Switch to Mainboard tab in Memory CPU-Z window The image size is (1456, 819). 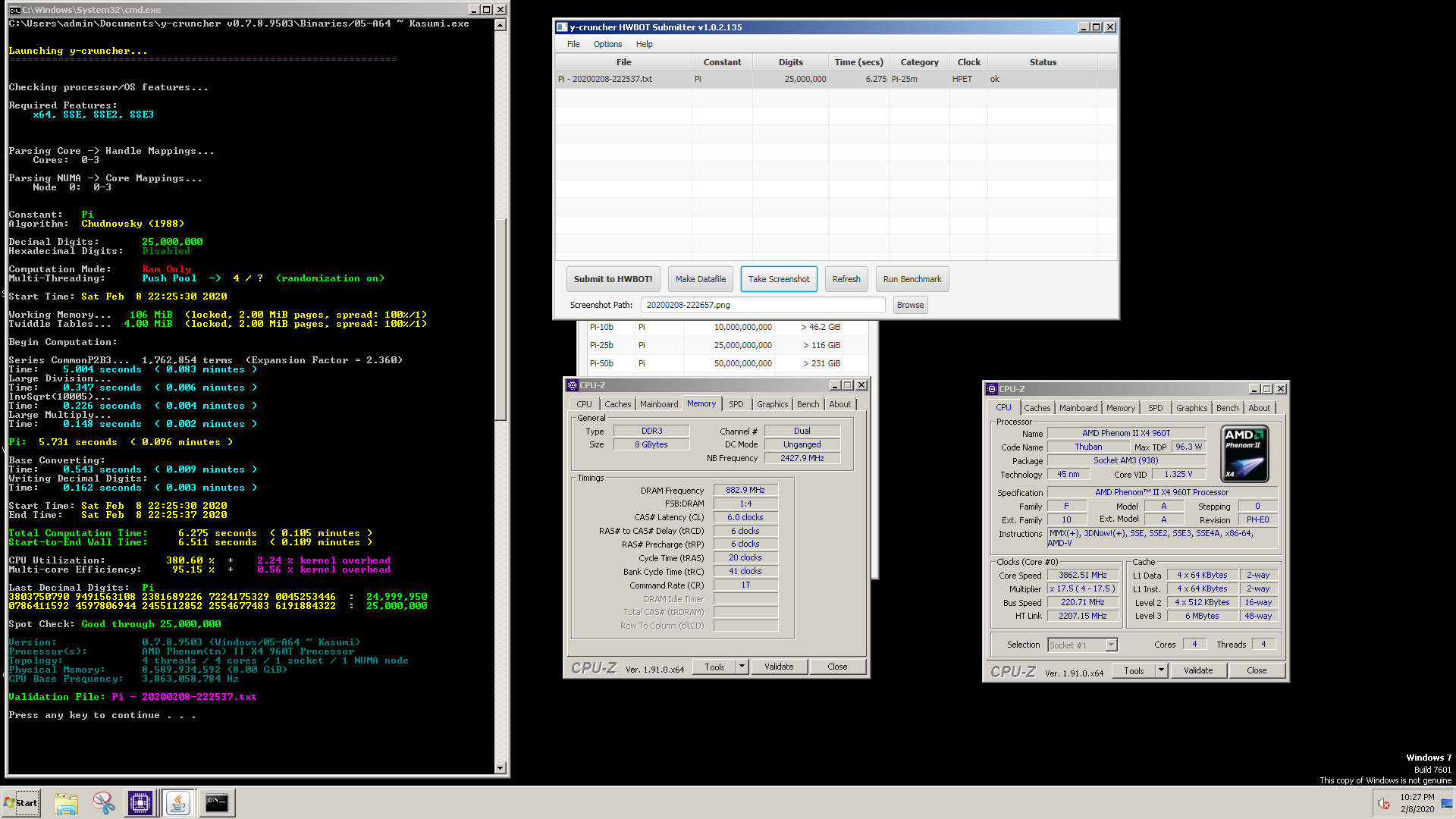659,404
